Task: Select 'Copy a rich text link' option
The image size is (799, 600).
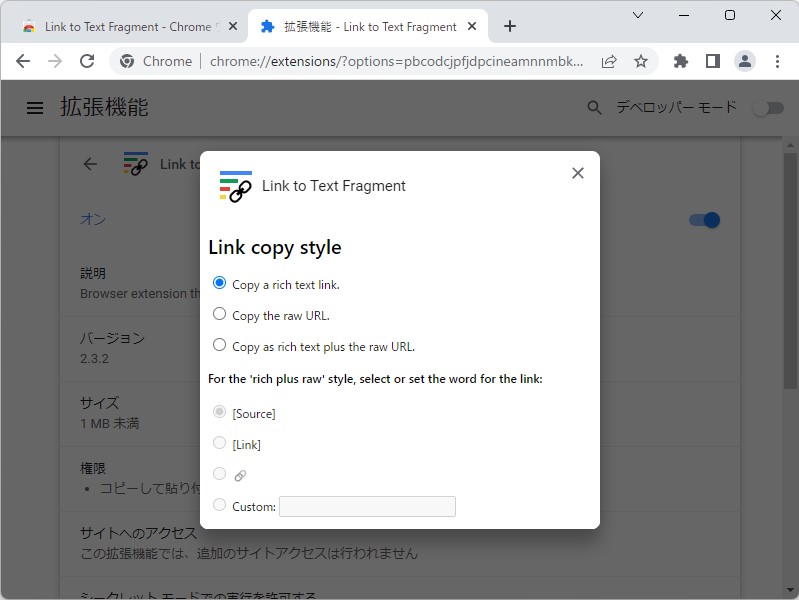Action: [219, 283]
